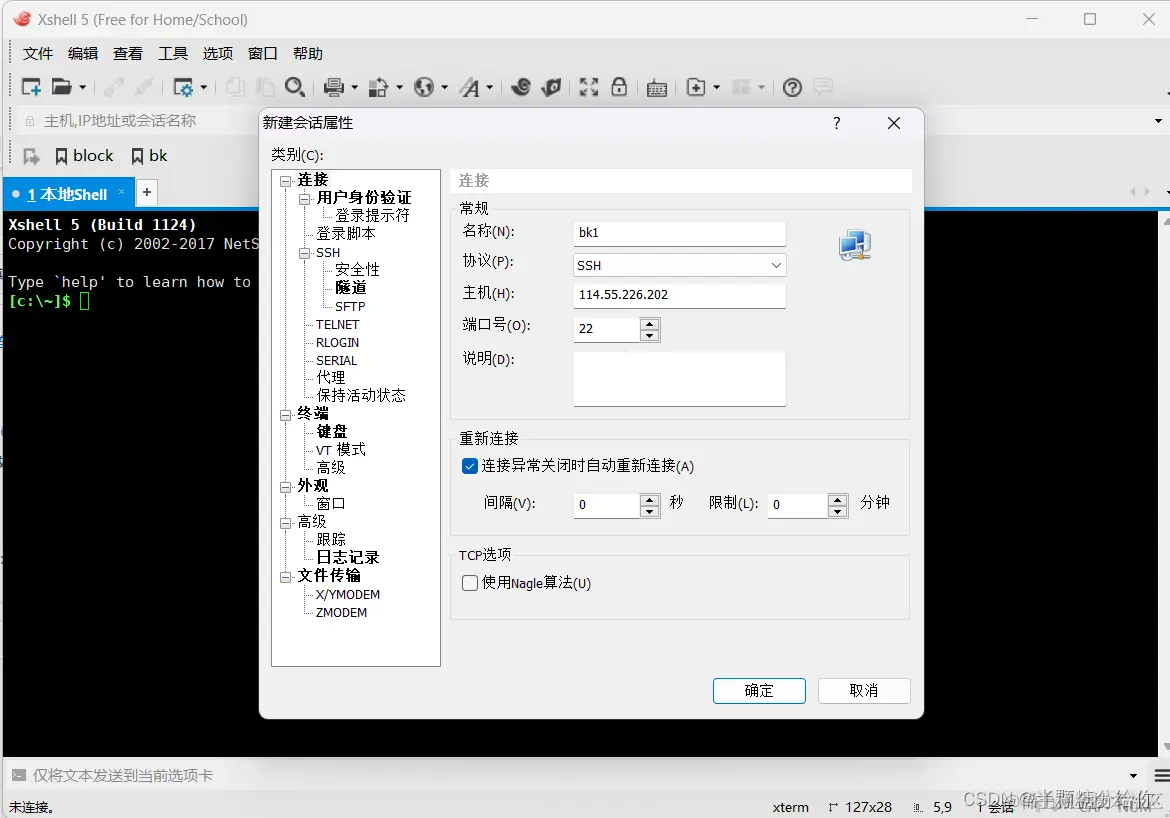Click the bookmark arrow icon left of block
Screen dimensions: 1170x818
click(x=31, y=156)
